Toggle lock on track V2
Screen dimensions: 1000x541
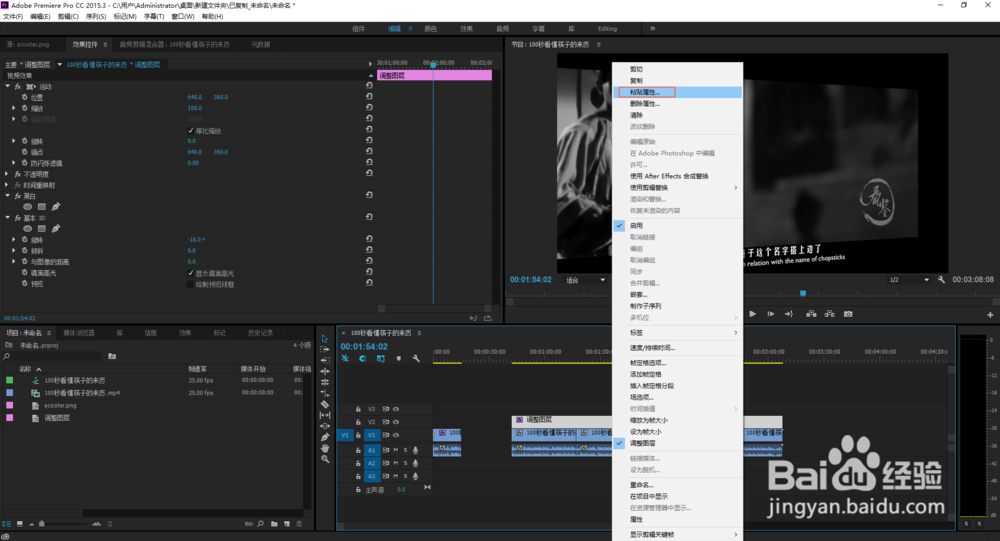358,422
